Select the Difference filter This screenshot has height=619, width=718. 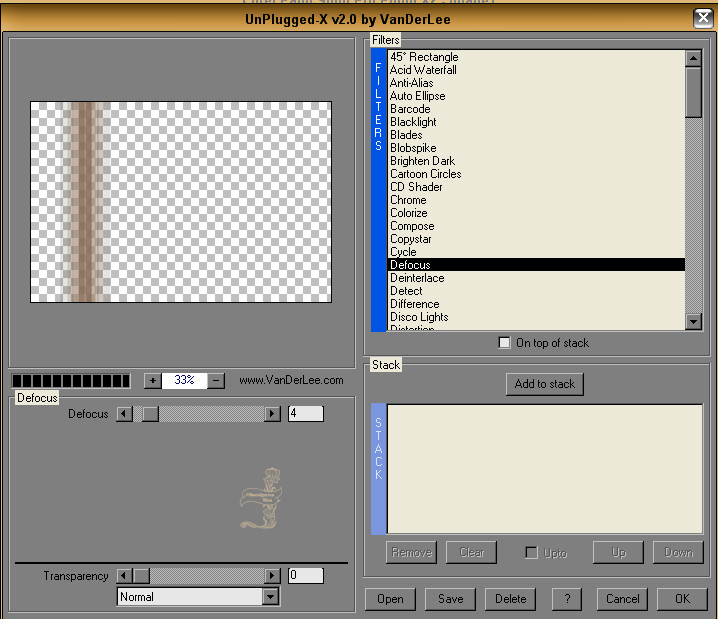click(x=536, y=304)
